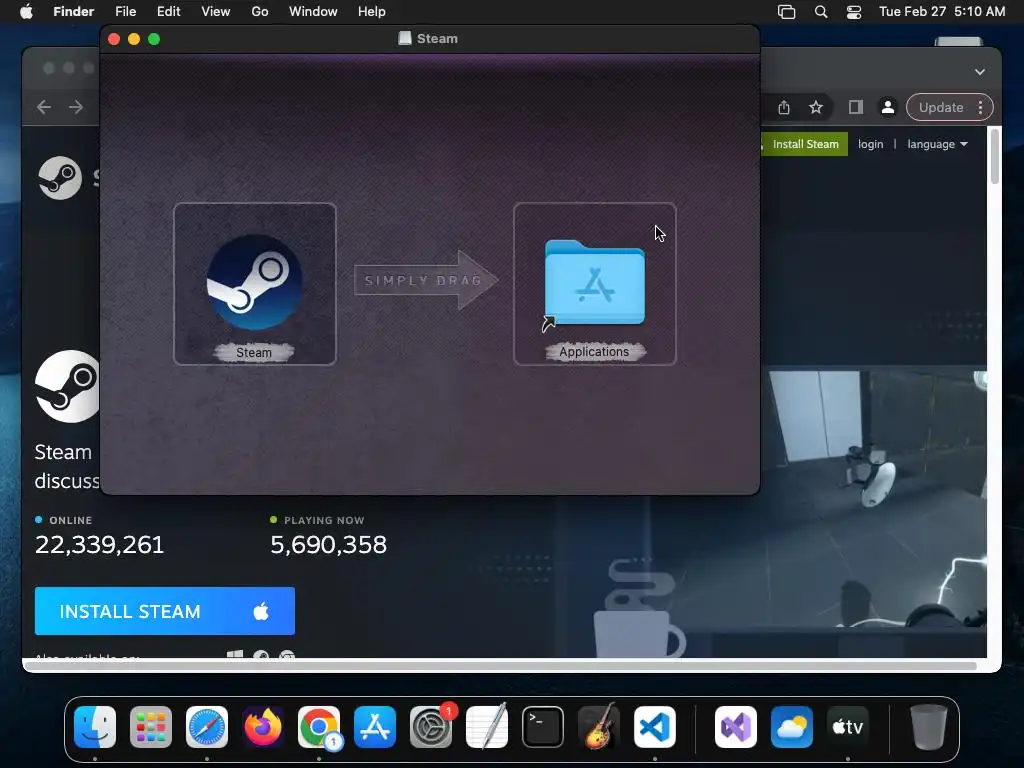Click the Chrome back arrow
1024x768 pixels.
pos(44,107)
